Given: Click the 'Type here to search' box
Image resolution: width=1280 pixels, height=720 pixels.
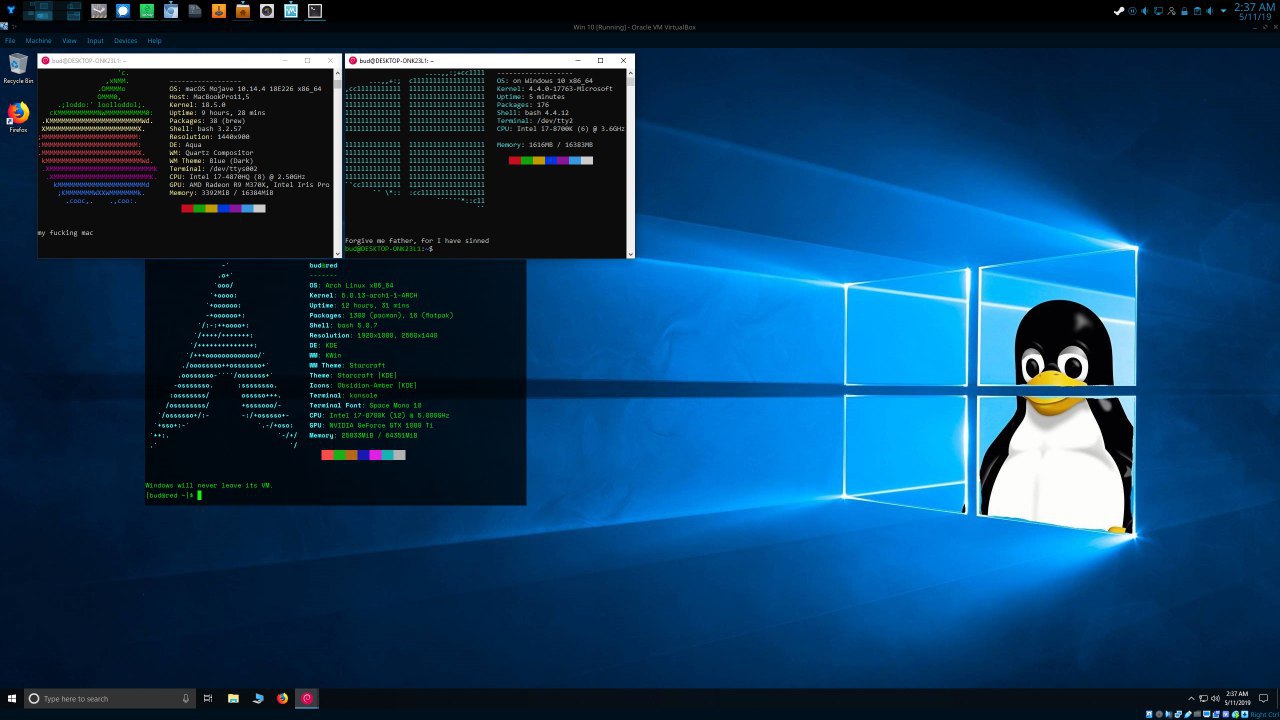Looking at the screenshot, I should (109, 698).
